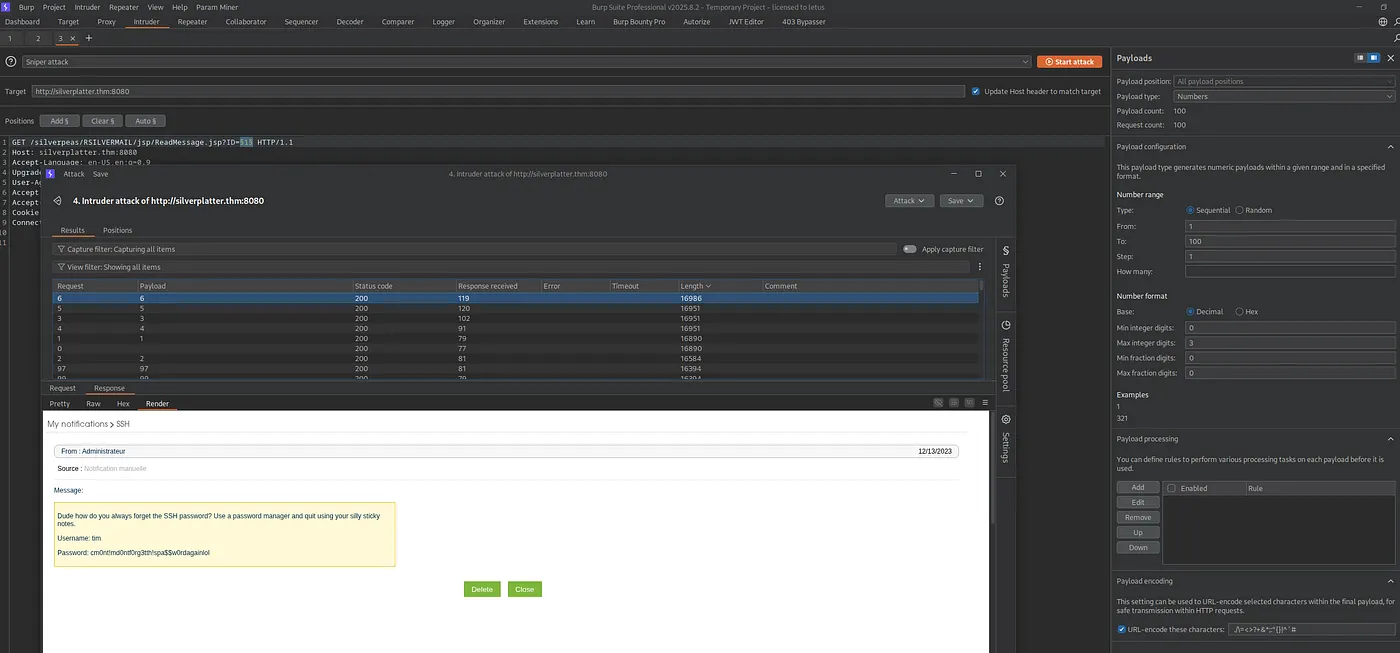Open the Payload type Numbers dropdown
1400x653 pixels.
point(1284,96)
